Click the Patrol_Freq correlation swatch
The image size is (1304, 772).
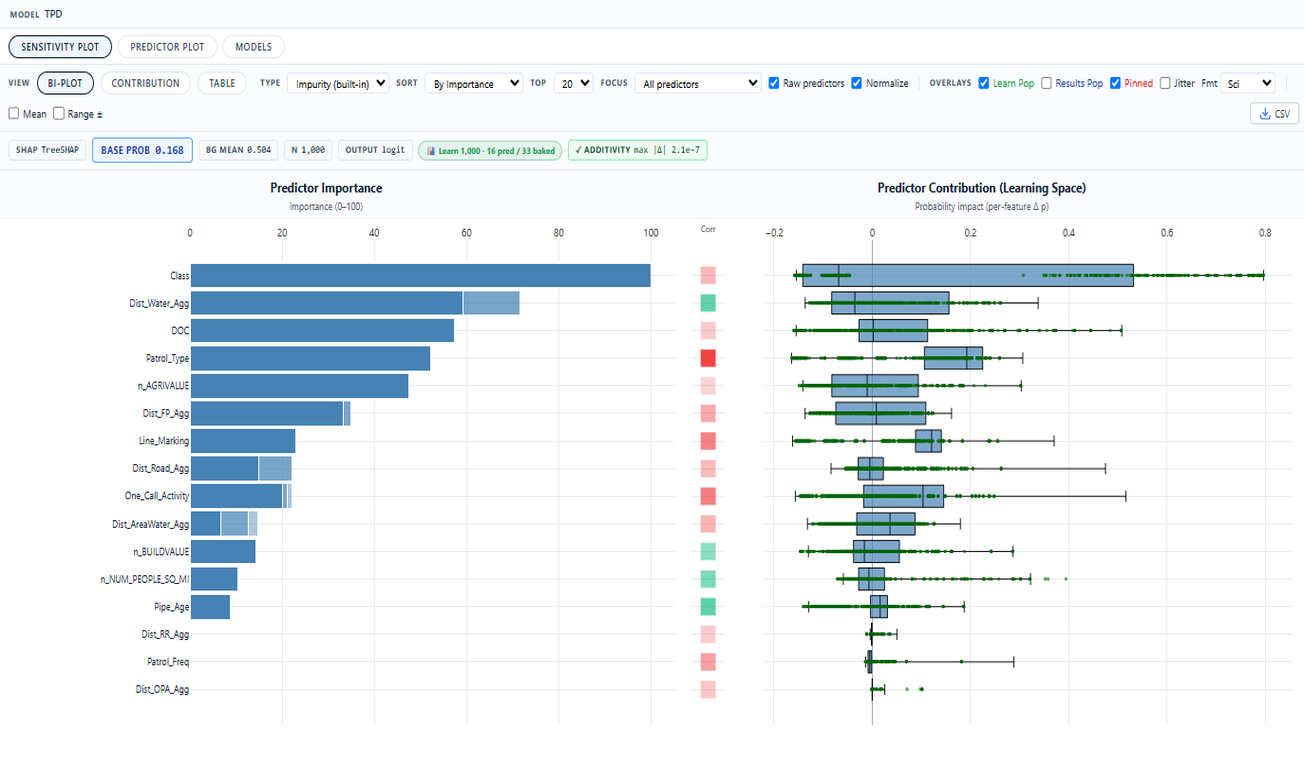tap(708, 662)
